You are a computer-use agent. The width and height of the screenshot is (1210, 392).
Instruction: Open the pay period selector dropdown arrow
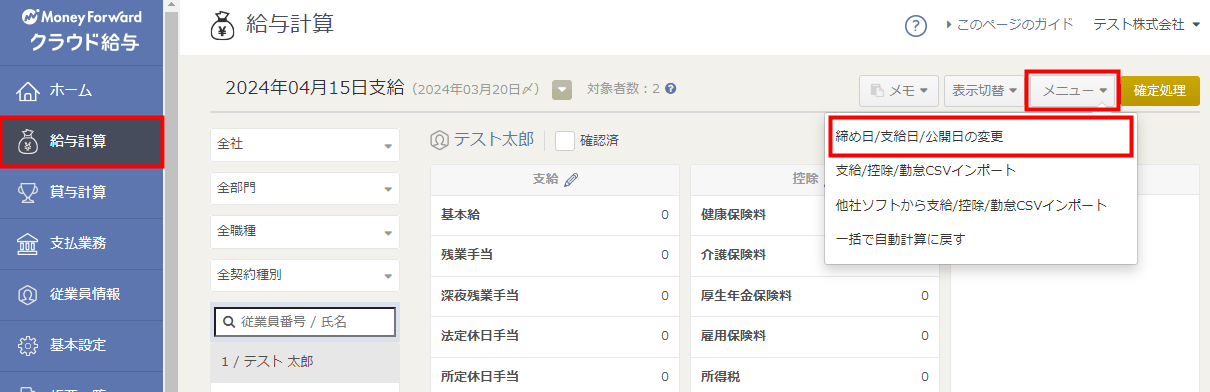click(x=562, y=90)
